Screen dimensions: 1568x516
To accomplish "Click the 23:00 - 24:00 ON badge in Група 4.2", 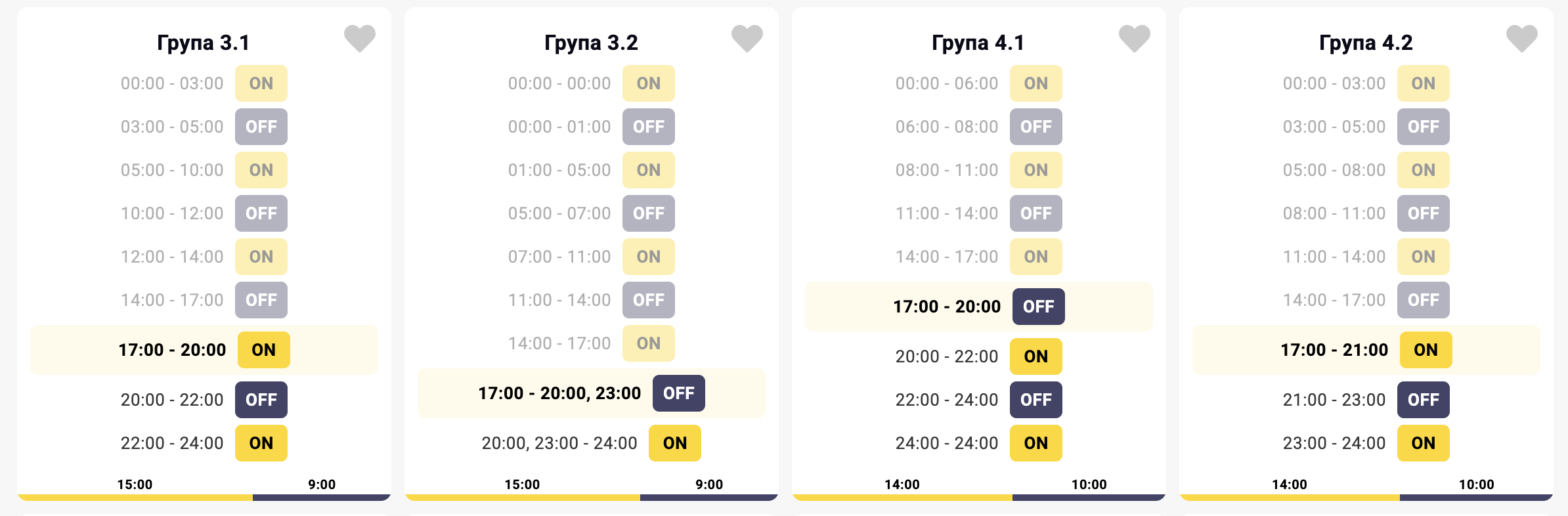I will pyautogui.click(x=1423, y=443).
